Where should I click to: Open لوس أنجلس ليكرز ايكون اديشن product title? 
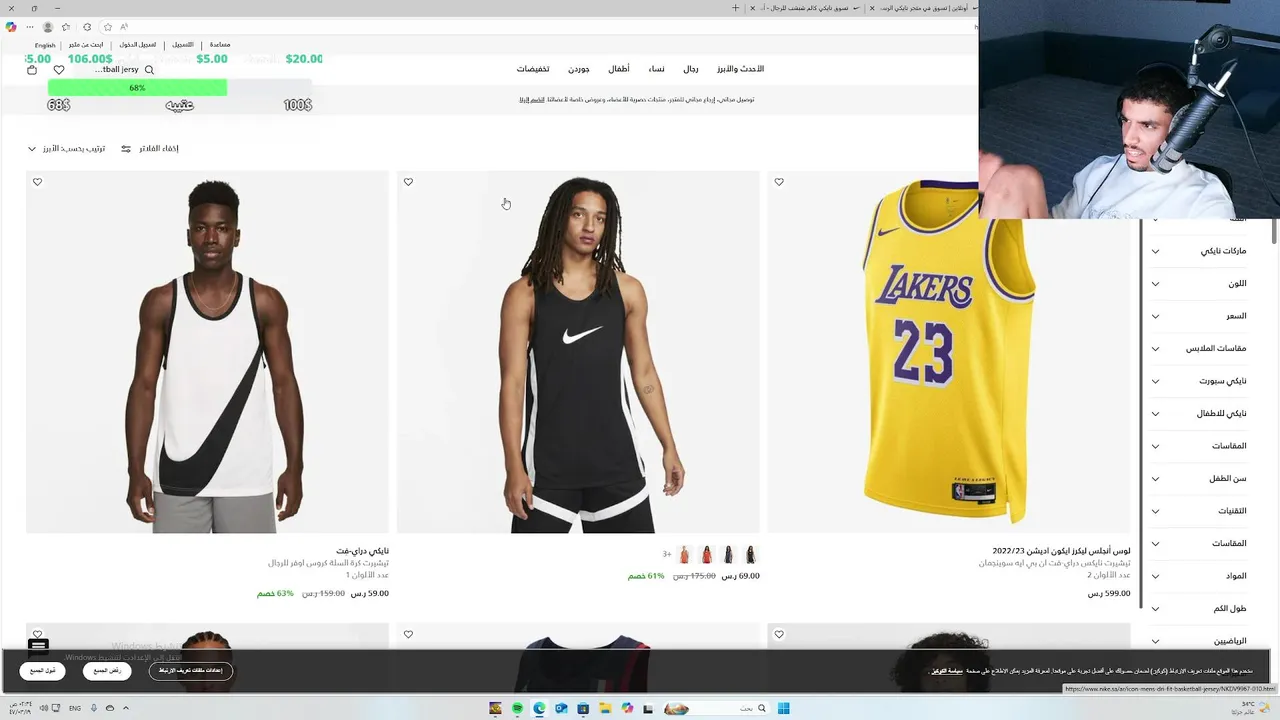coord(1061,551)
